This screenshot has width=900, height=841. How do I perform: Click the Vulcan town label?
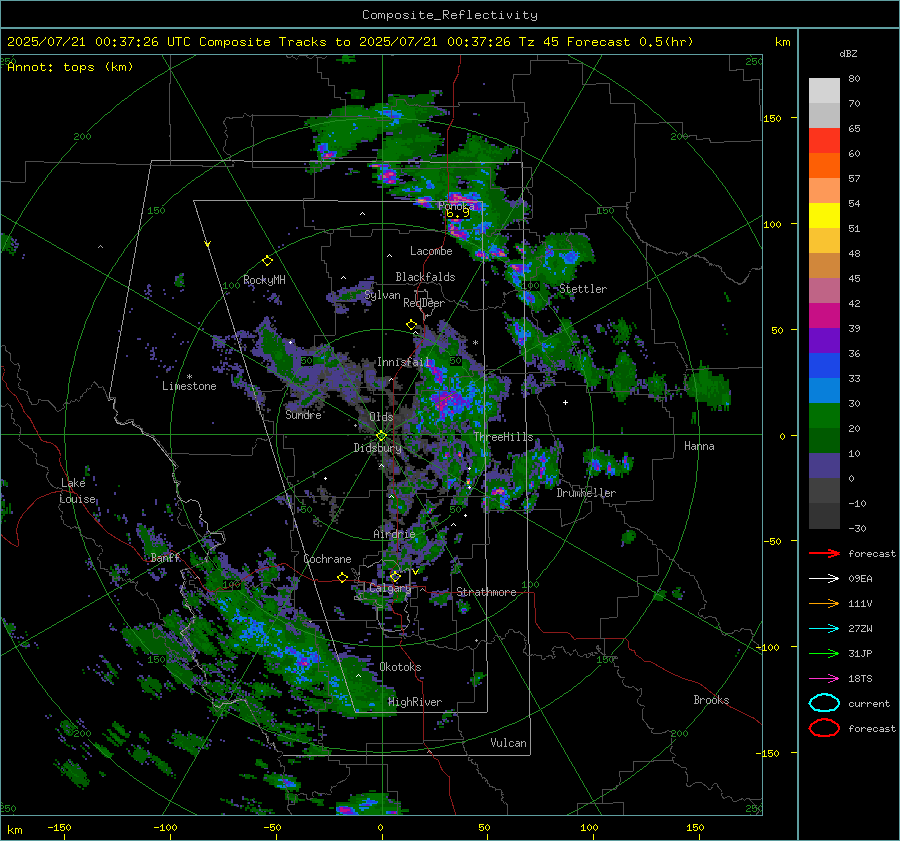tap(508, 743)
